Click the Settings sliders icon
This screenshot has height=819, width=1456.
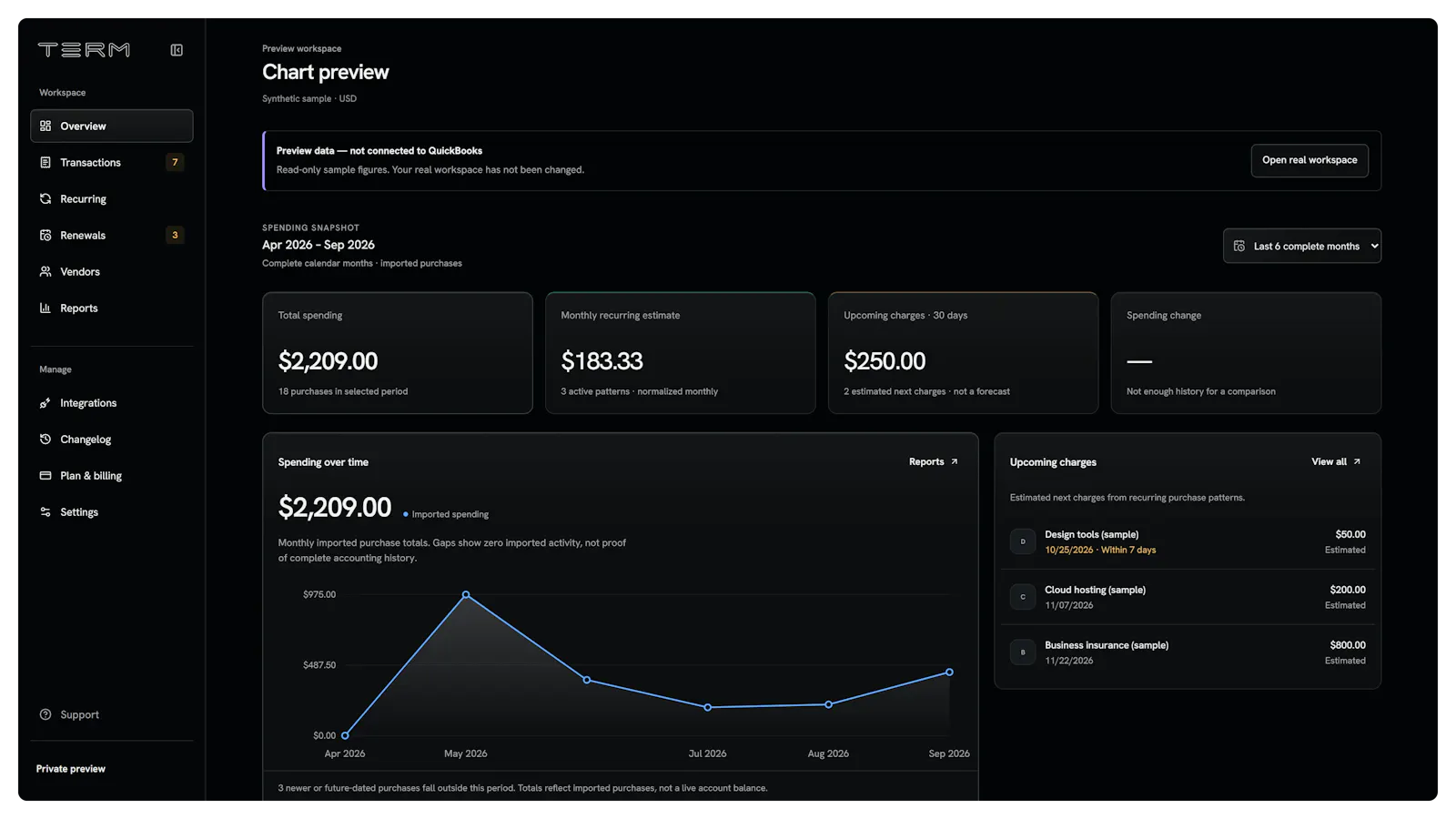click(x=45, y=511)
